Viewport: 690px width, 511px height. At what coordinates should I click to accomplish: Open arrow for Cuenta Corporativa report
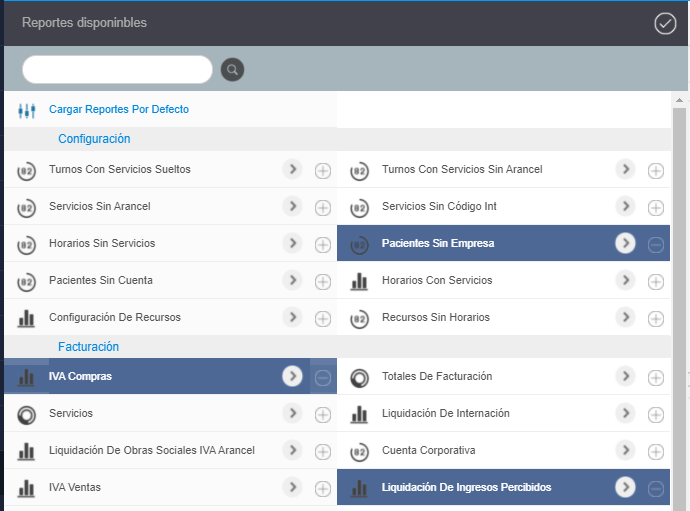coord(625,450)
